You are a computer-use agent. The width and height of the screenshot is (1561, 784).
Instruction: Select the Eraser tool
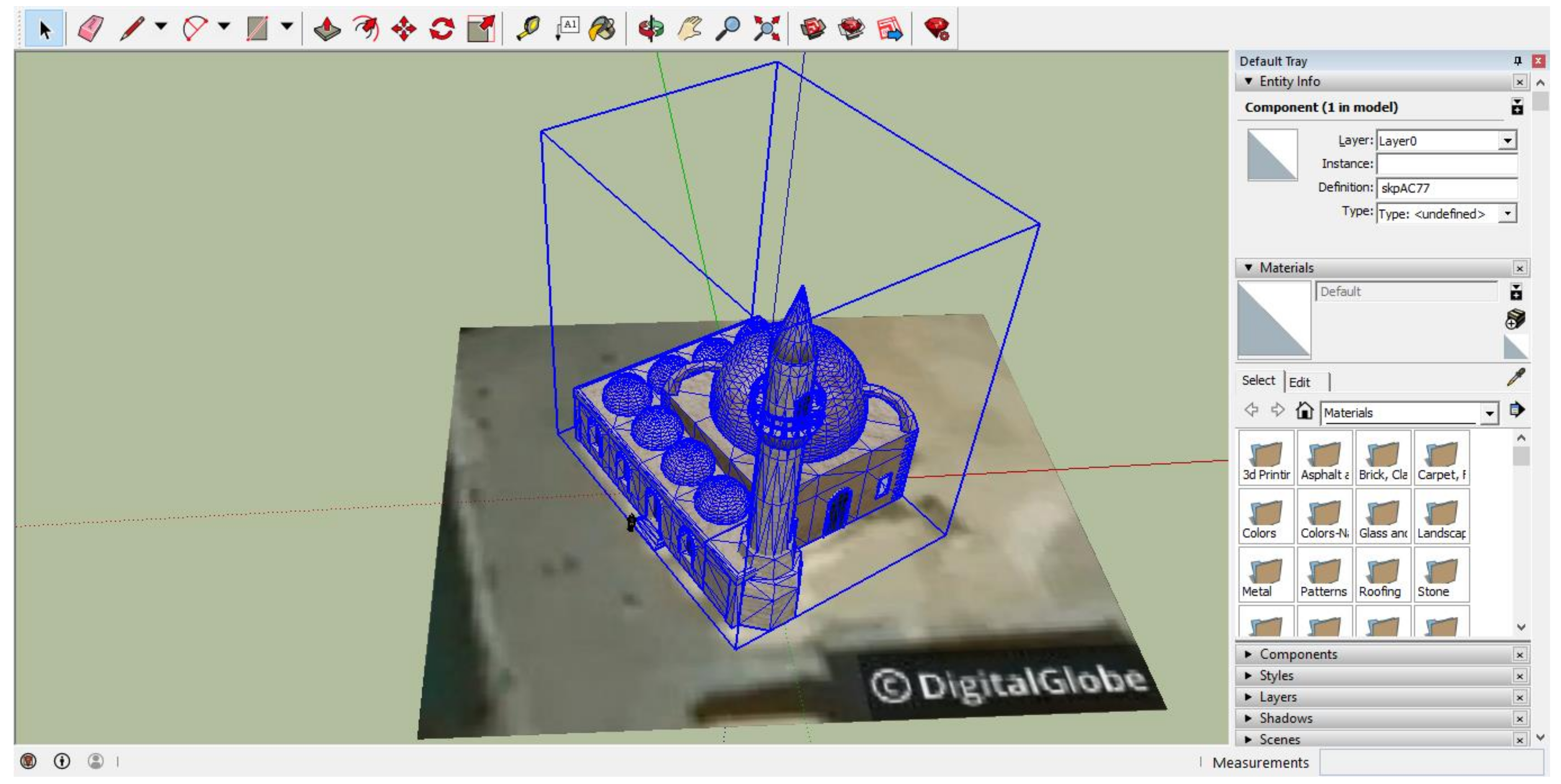point(91,28)
